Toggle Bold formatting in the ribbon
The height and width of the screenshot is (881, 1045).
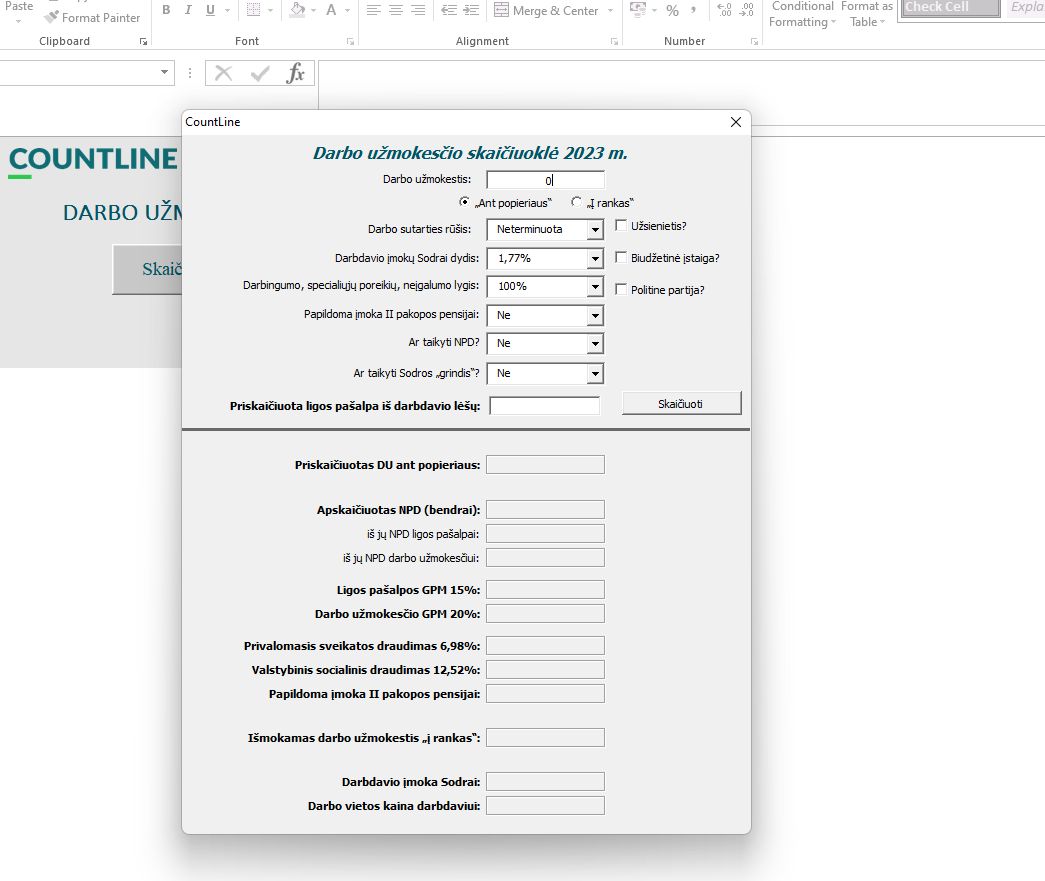[x=166, y=10]
